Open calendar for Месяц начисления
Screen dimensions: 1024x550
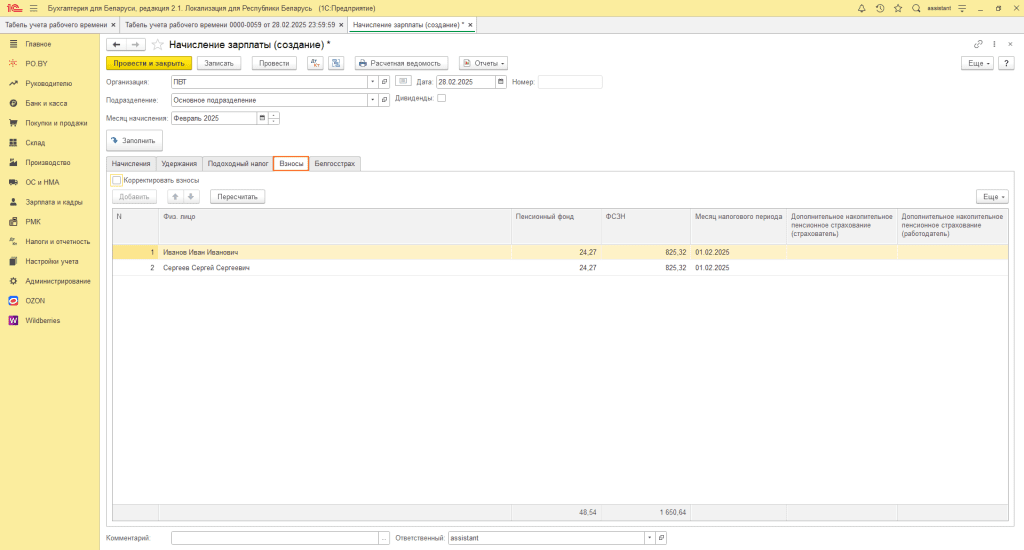[262, 118]
